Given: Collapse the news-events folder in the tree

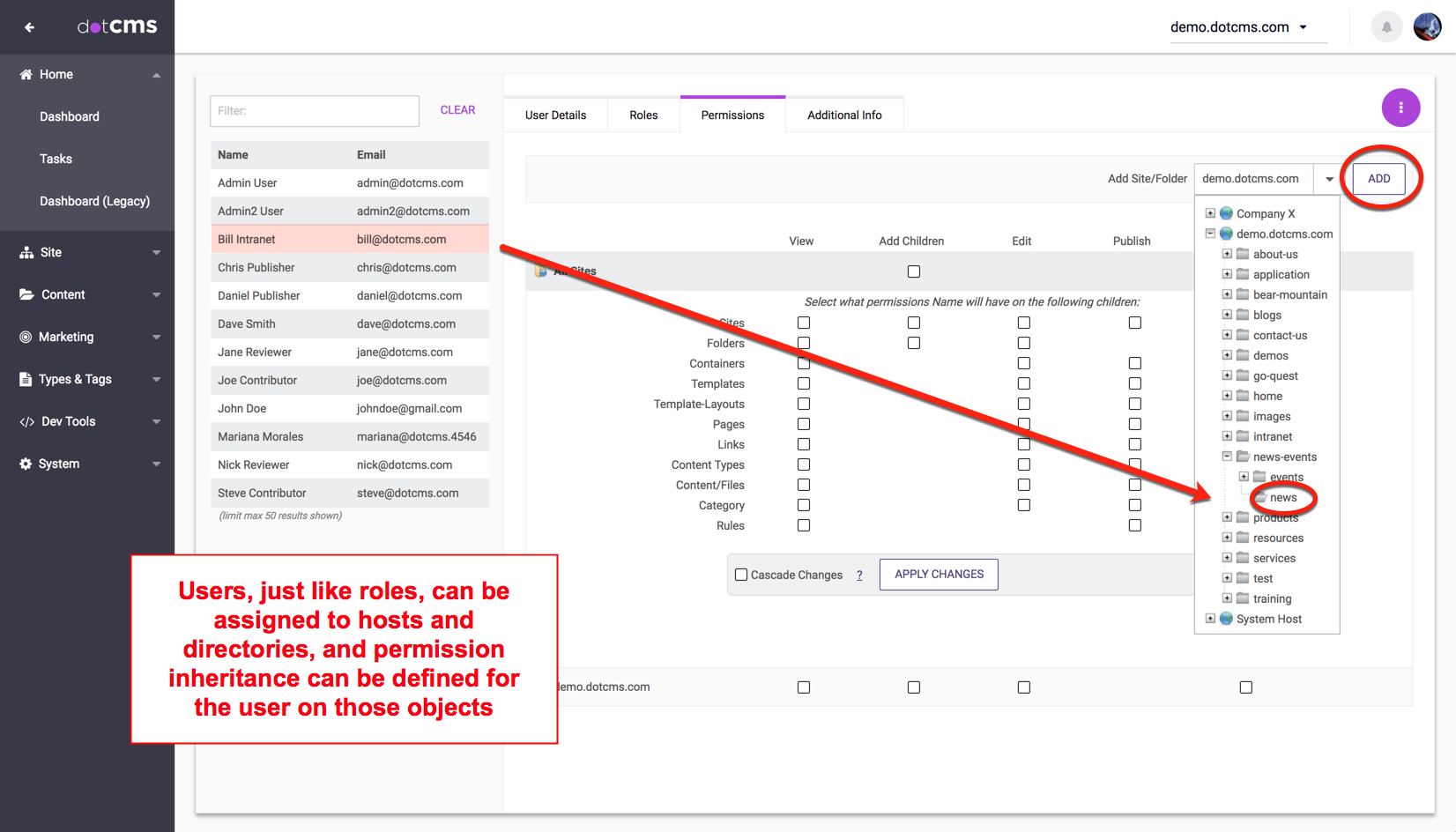Looking at the screenshot, I should tap(1227, 457).
